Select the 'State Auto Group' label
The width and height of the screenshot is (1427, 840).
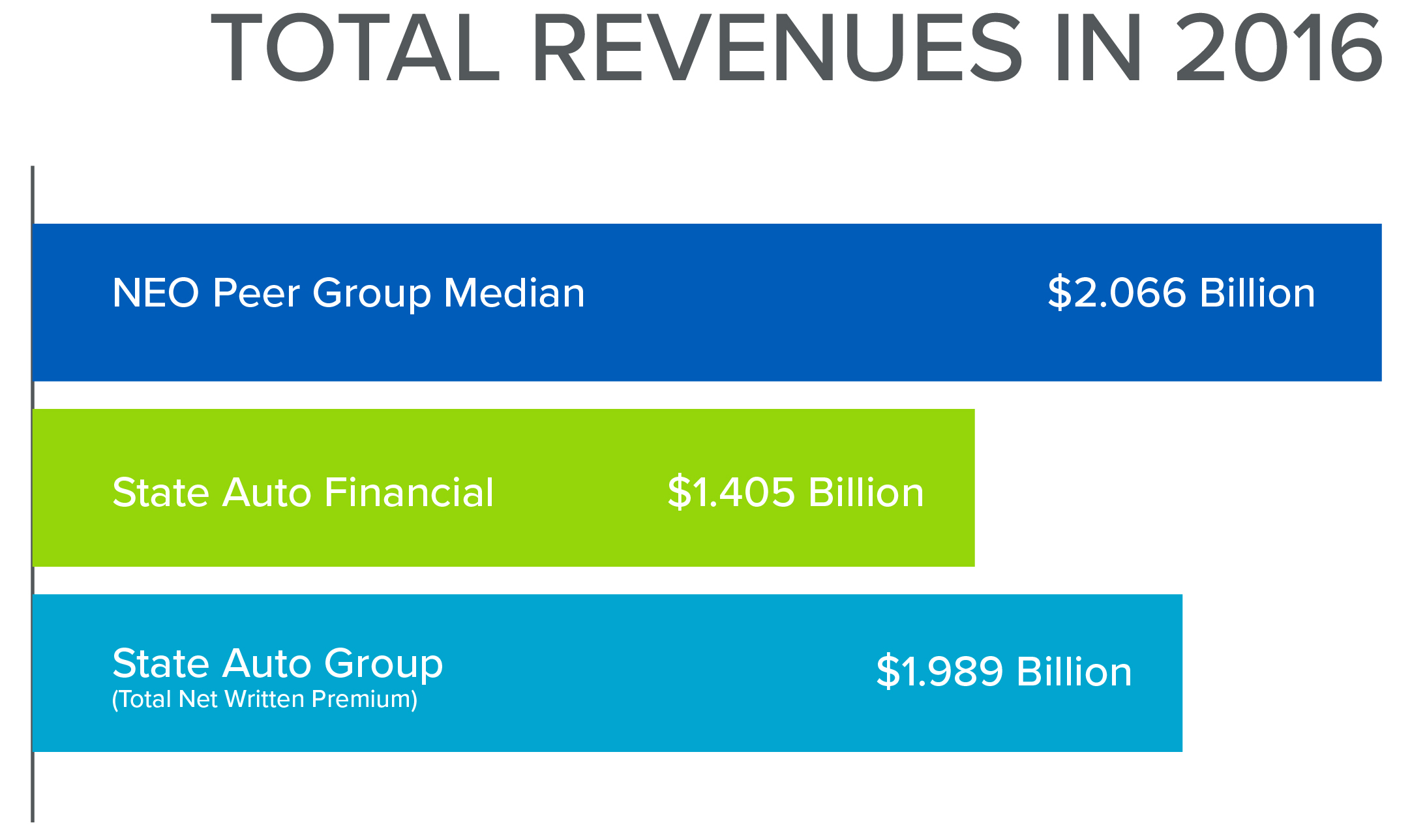278,664
